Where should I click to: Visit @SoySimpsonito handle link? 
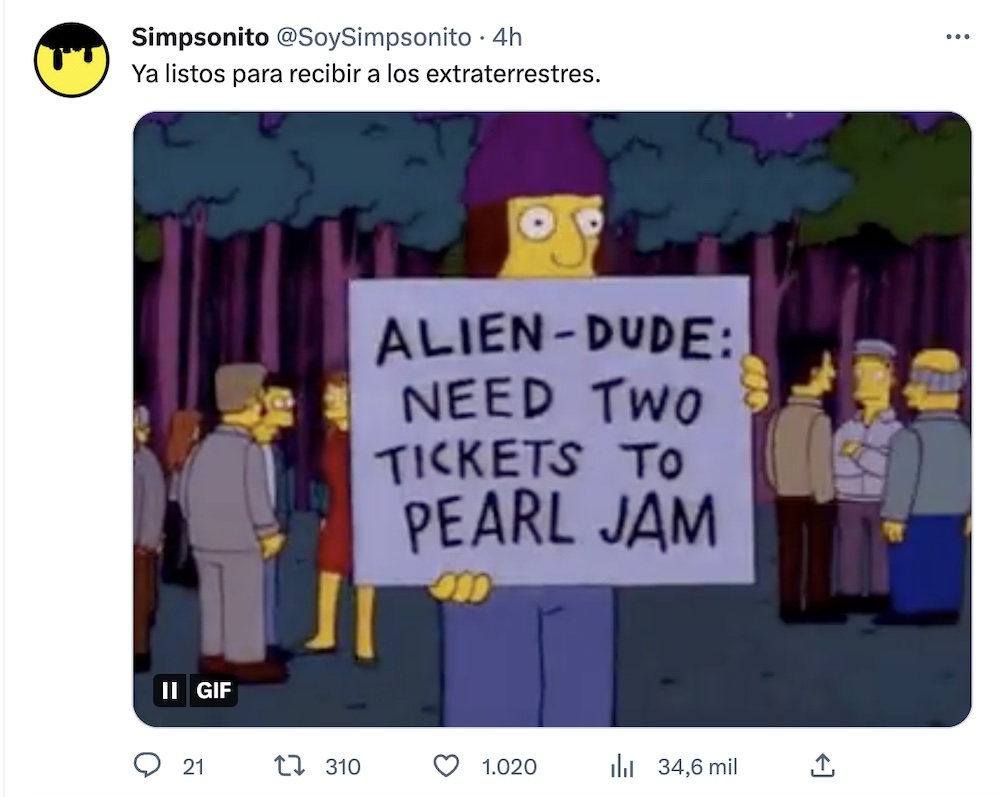(374, 37)
